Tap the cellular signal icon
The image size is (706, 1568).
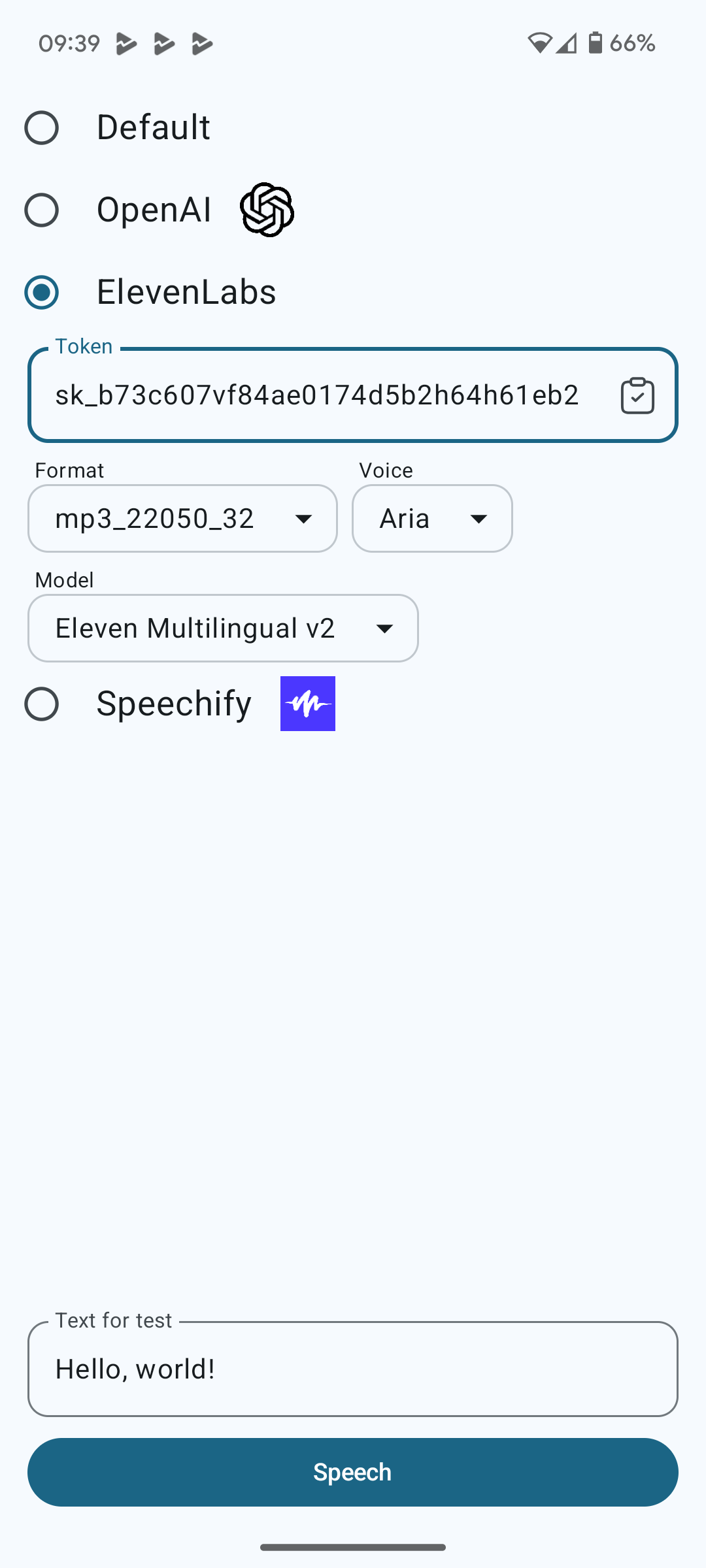pos(566,43)
